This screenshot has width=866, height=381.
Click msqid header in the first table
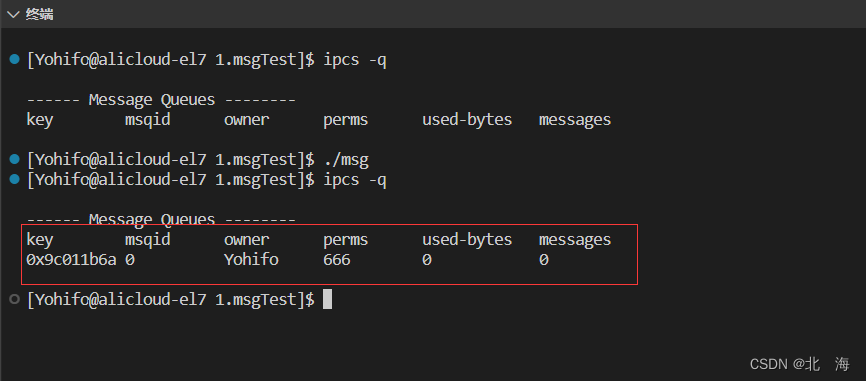(148, 120)
